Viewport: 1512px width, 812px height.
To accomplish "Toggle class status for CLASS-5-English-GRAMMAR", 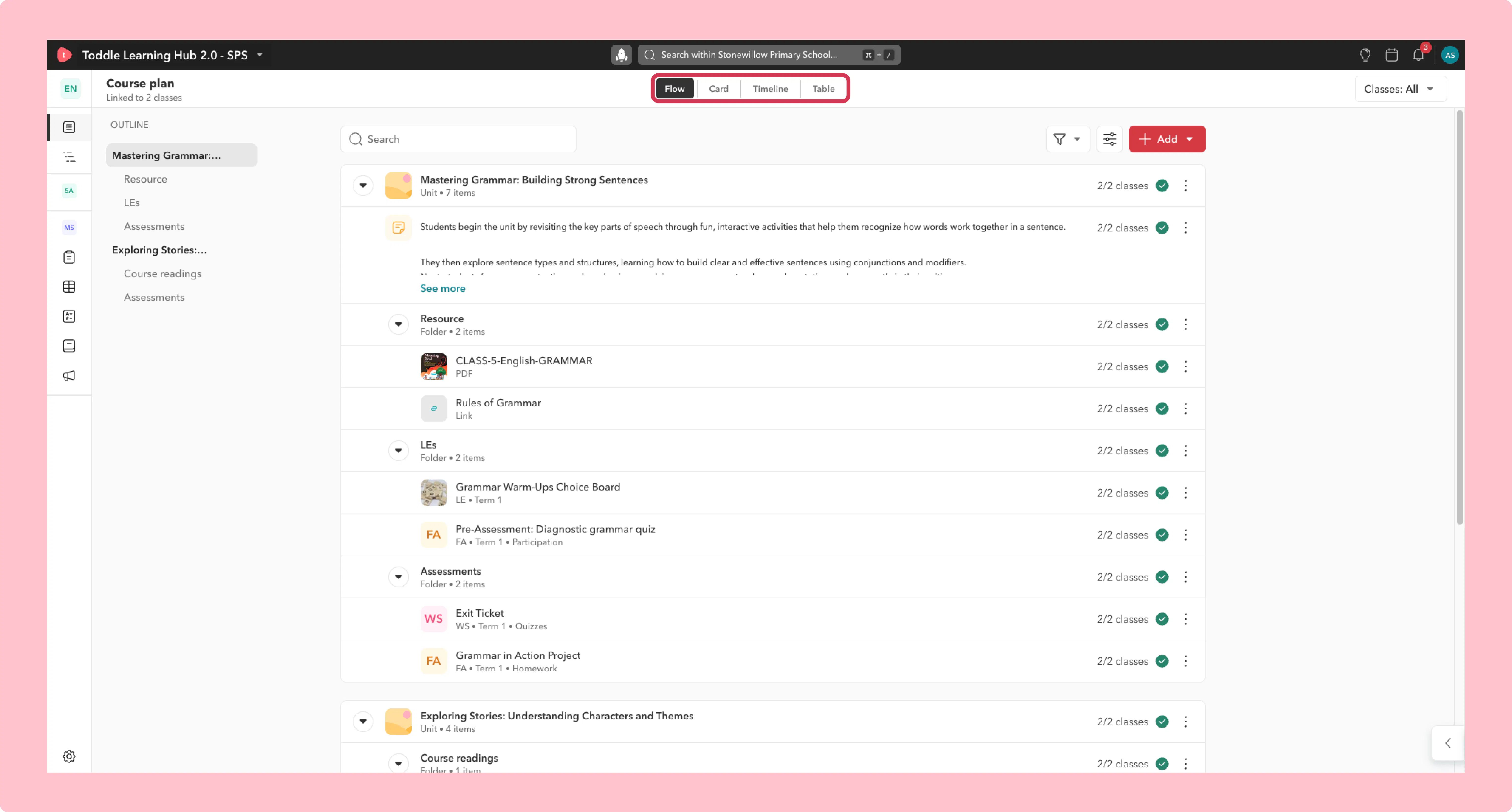I will click(1162, 367).
